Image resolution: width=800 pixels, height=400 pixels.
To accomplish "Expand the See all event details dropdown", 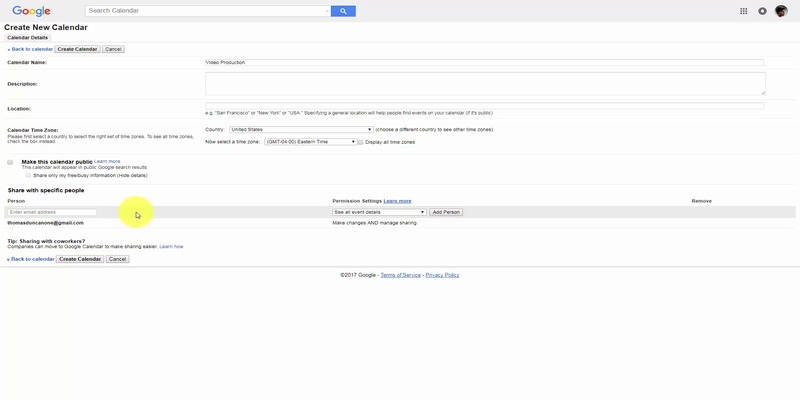I will pos(380,212).
